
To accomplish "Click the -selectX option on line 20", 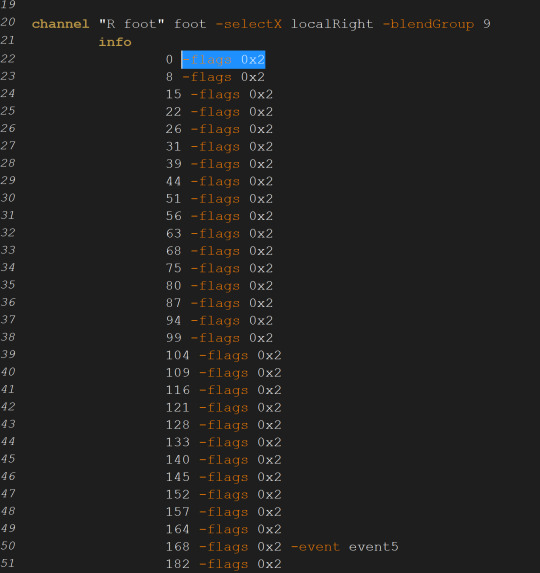I will point(248,24).
